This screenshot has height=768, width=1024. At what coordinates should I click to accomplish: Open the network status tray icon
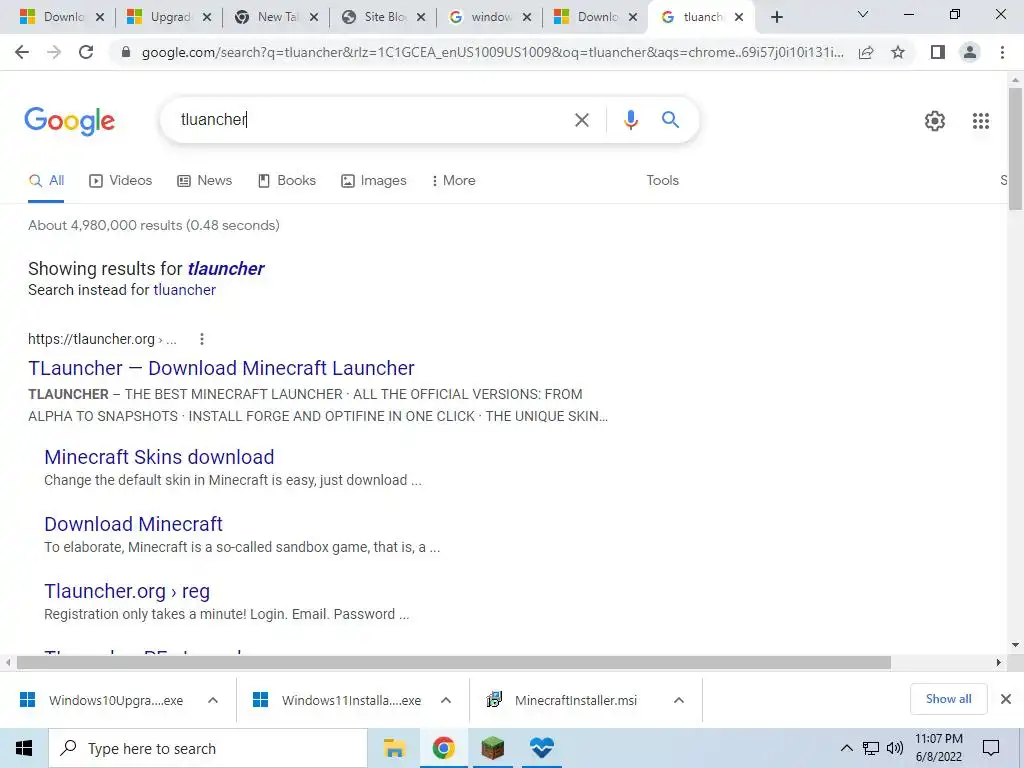tap(871, 748)
